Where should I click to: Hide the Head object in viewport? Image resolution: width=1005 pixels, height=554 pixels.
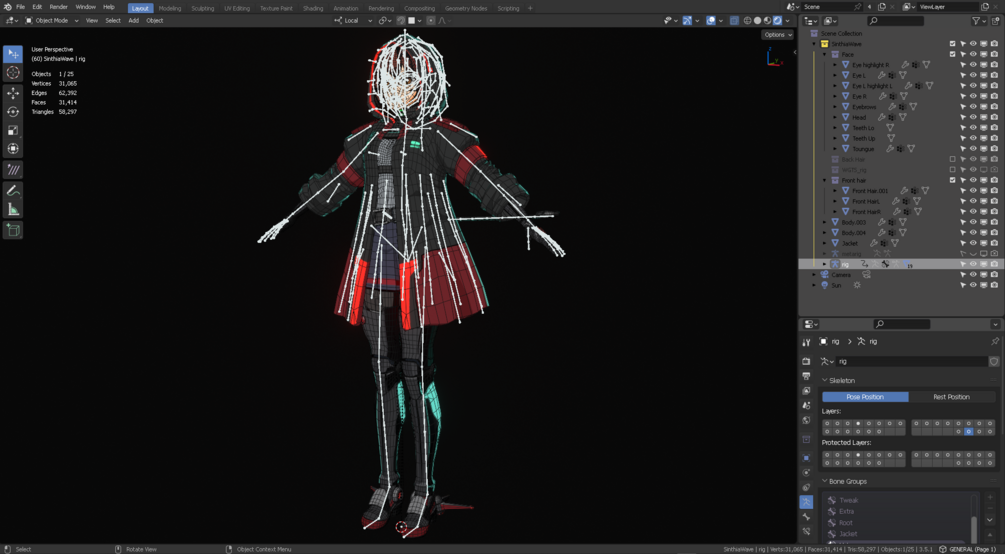[x=973, y=117]
